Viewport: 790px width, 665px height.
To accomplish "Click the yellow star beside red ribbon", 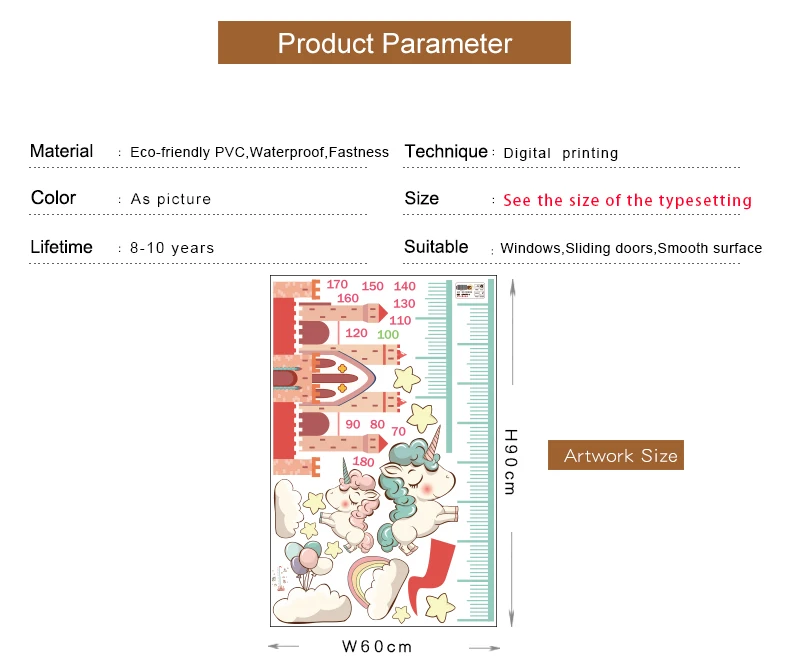I will pos(439,608).
